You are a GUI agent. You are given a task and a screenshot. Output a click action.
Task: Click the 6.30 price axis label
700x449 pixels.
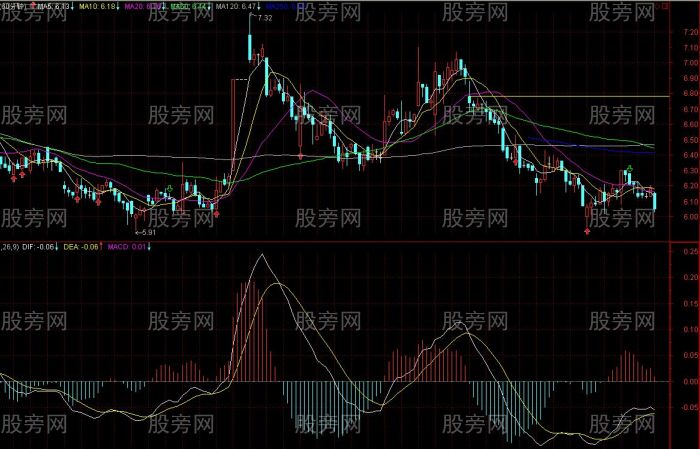coord(690,170)
